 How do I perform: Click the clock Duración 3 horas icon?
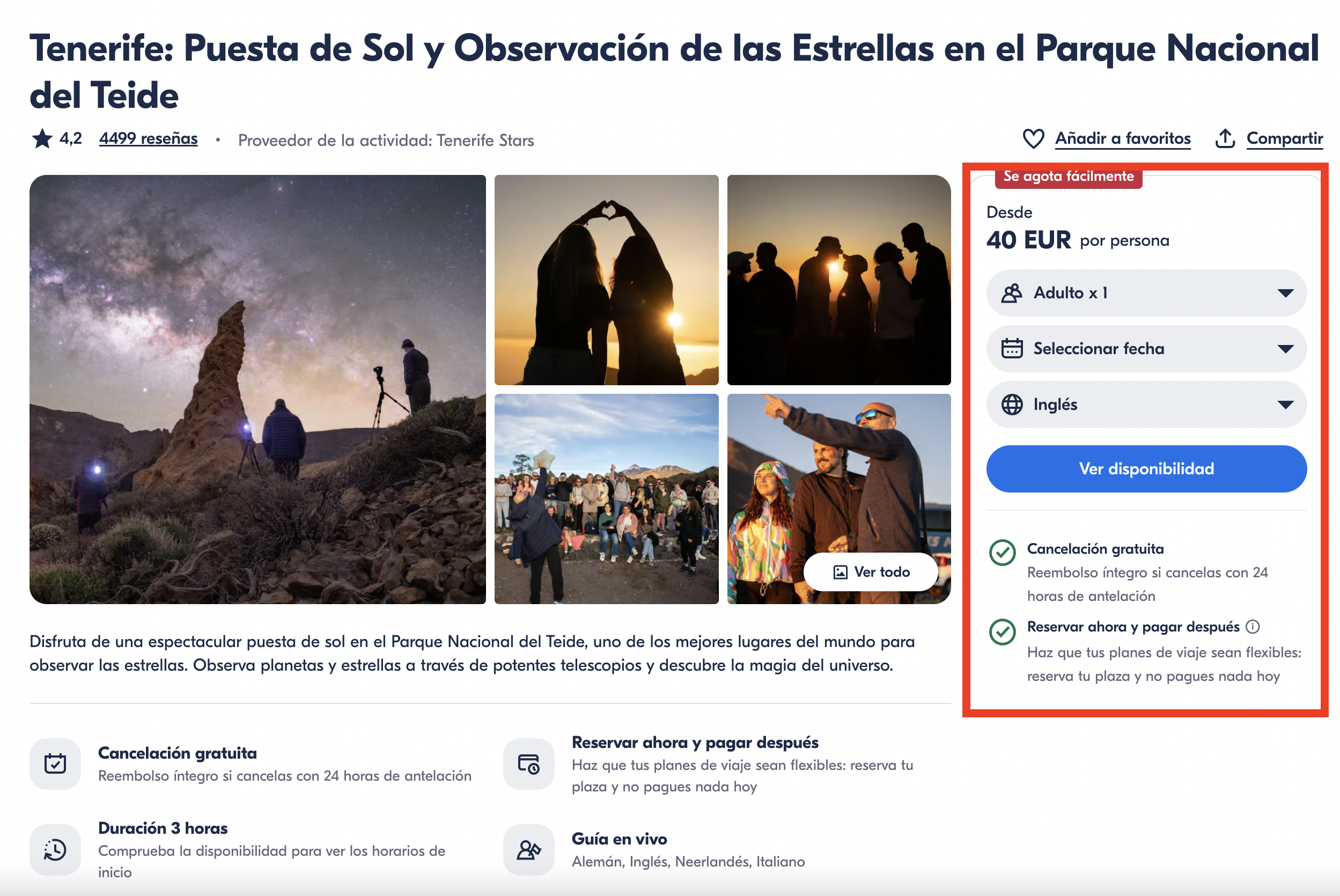pos(55,850)
